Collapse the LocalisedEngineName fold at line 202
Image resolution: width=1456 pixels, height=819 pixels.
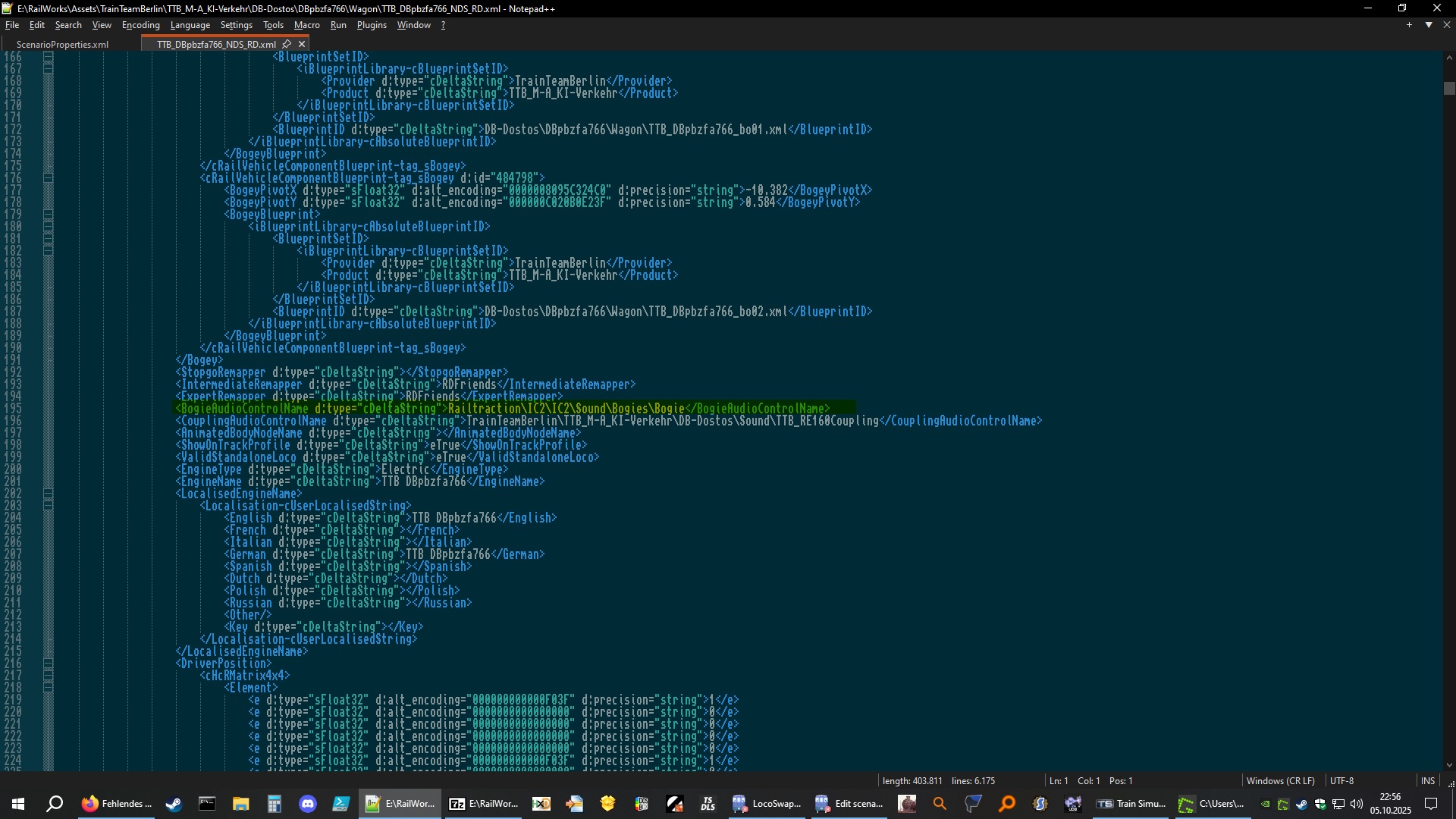(49, 494)
